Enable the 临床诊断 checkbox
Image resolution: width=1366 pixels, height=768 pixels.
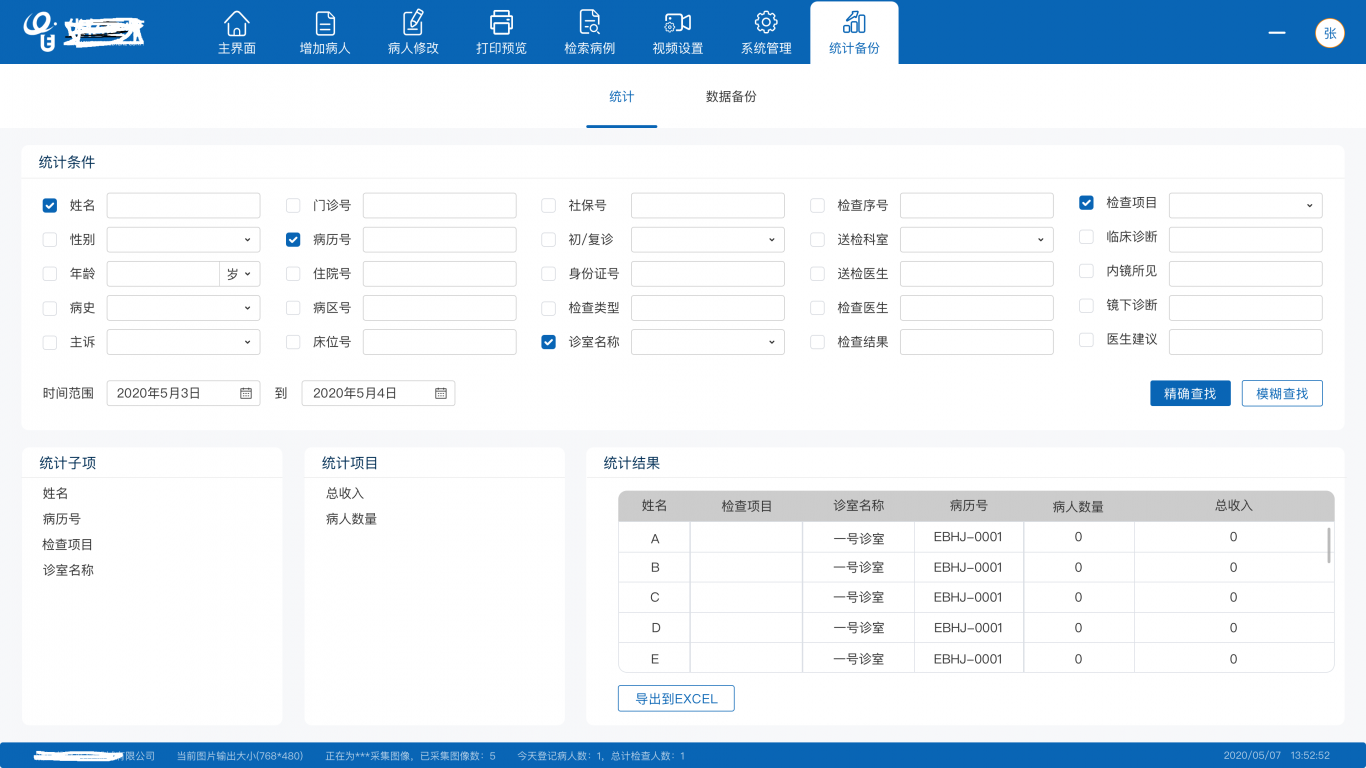[x=1086, y=237]
